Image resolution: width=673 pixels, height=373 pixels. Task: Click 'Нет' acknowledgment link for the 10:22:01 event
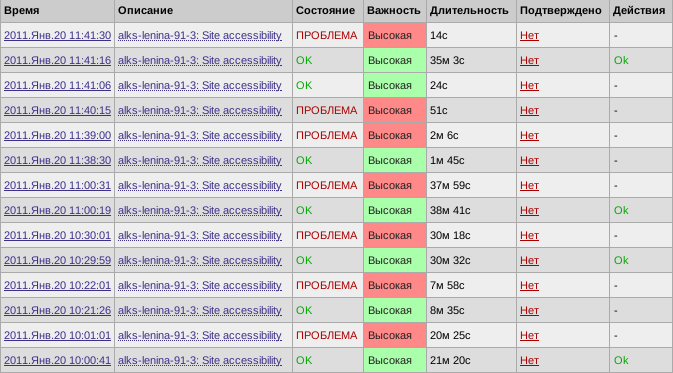coord(529,285)
